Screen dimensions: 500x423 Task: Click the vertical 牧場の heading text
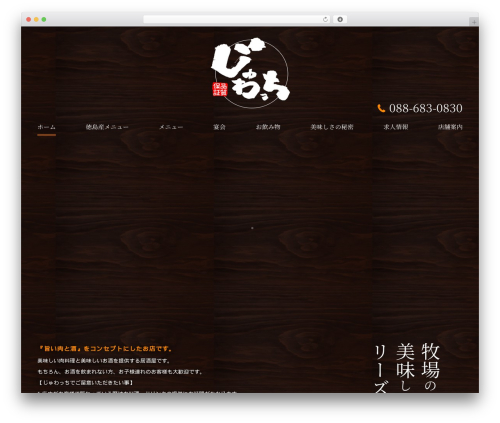coord(430,367)
